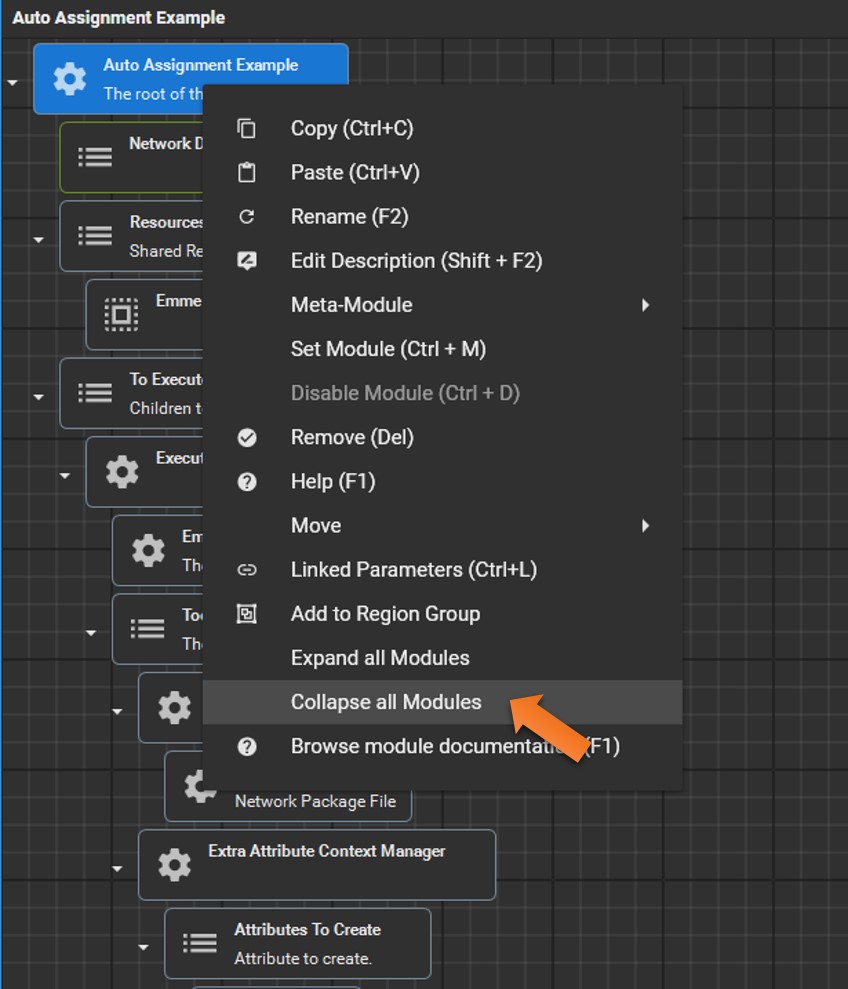Click the Copy icon in context menu

pyautogui.click(x=247, y=129)
